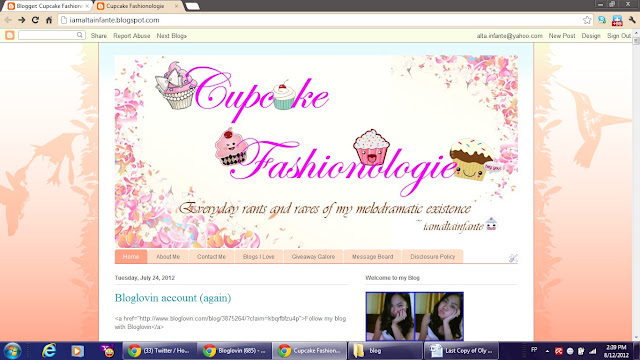Open Last Copy of Oly document in taskbar
Screen dimensions: 640x360
(461, 351)
